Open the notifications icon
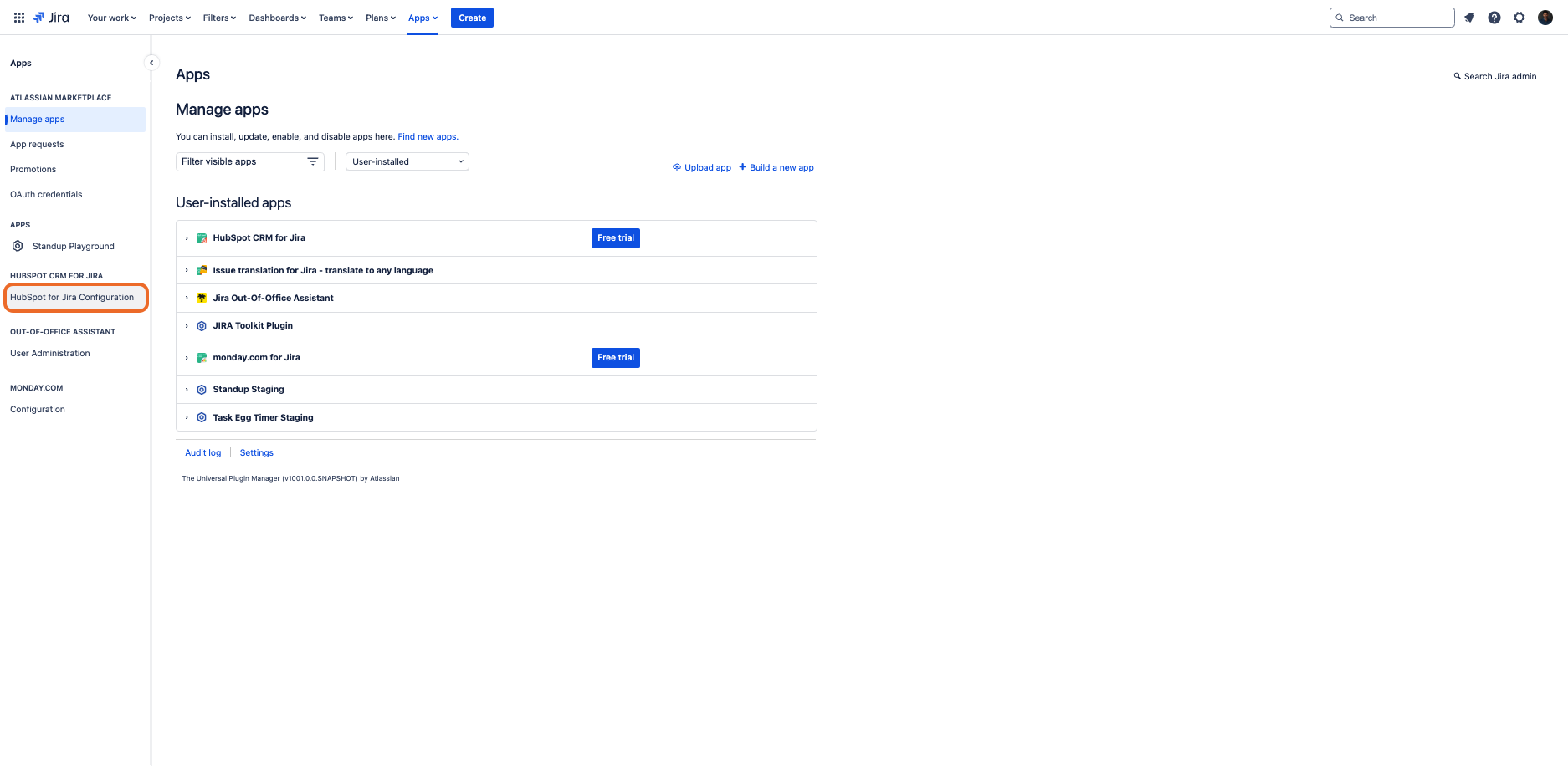The height and width of the screenshot is (766, 1568). tap(1469, 18)
